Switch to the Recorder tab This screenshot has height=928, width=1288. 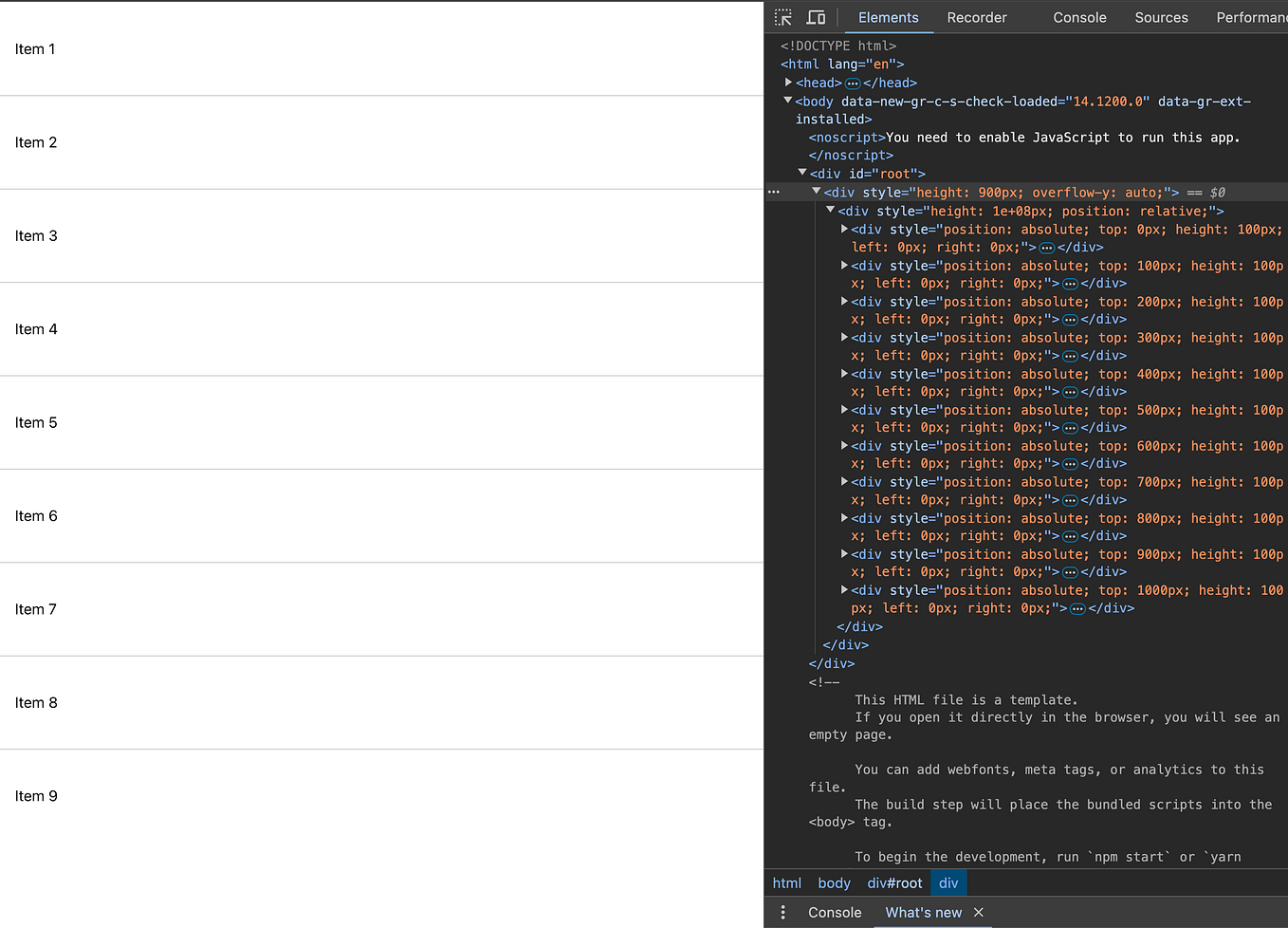pos(977,17)
